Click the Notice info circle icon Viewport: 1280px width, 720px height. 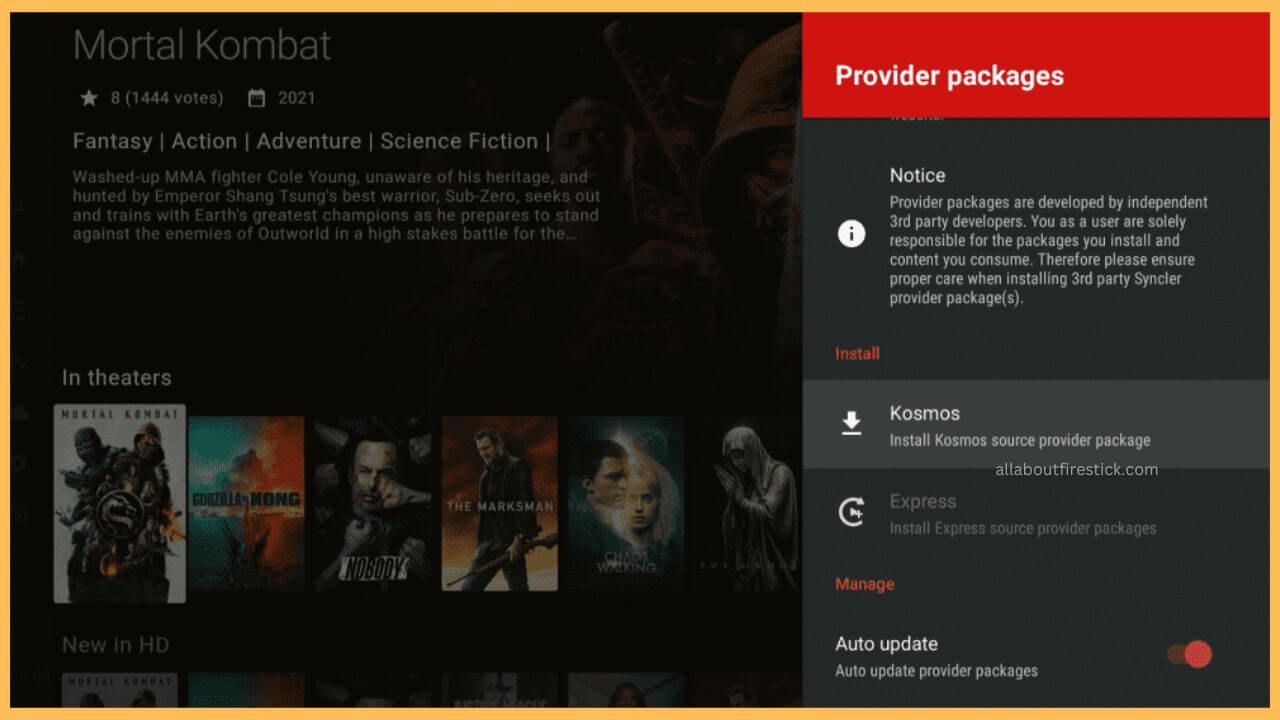pyautogui.click(x=851, y=234)
